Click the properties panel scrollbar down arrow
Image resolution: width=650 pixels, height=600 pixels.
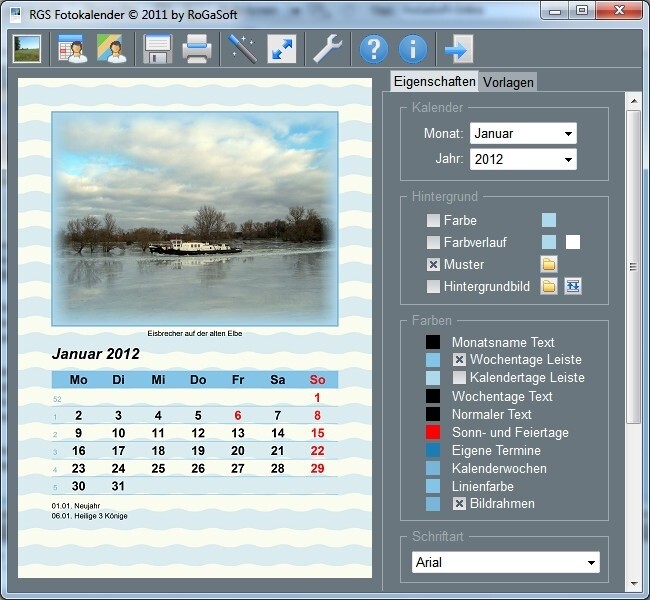pos(634,583)
